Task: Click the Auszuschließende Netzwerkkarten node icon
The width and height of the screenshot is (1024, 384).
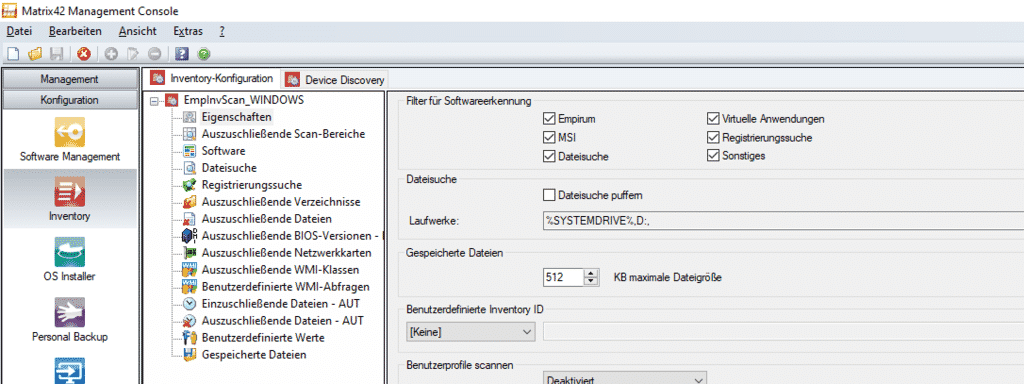Action: [190, 253]
